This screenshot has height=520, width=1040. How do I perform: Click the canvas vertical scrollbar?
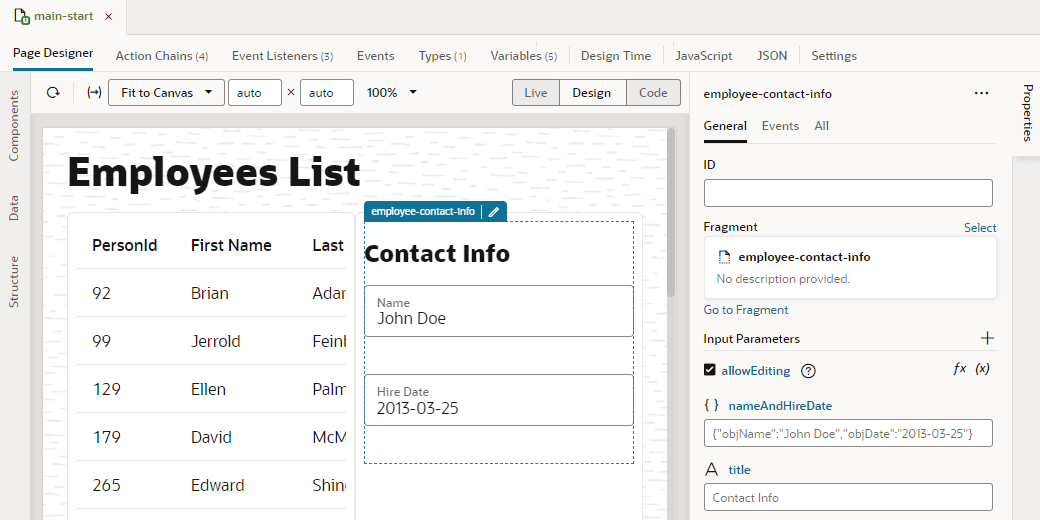click(x=671, y=212)
